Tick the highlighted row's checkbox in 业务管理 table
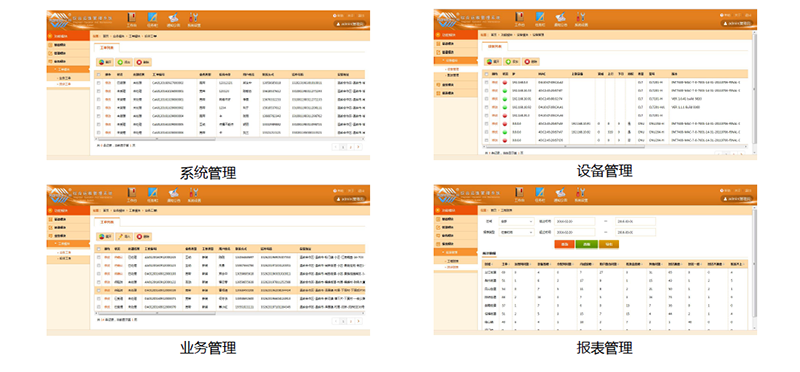Viewport: 800px width, 372px height. [98, 290]
